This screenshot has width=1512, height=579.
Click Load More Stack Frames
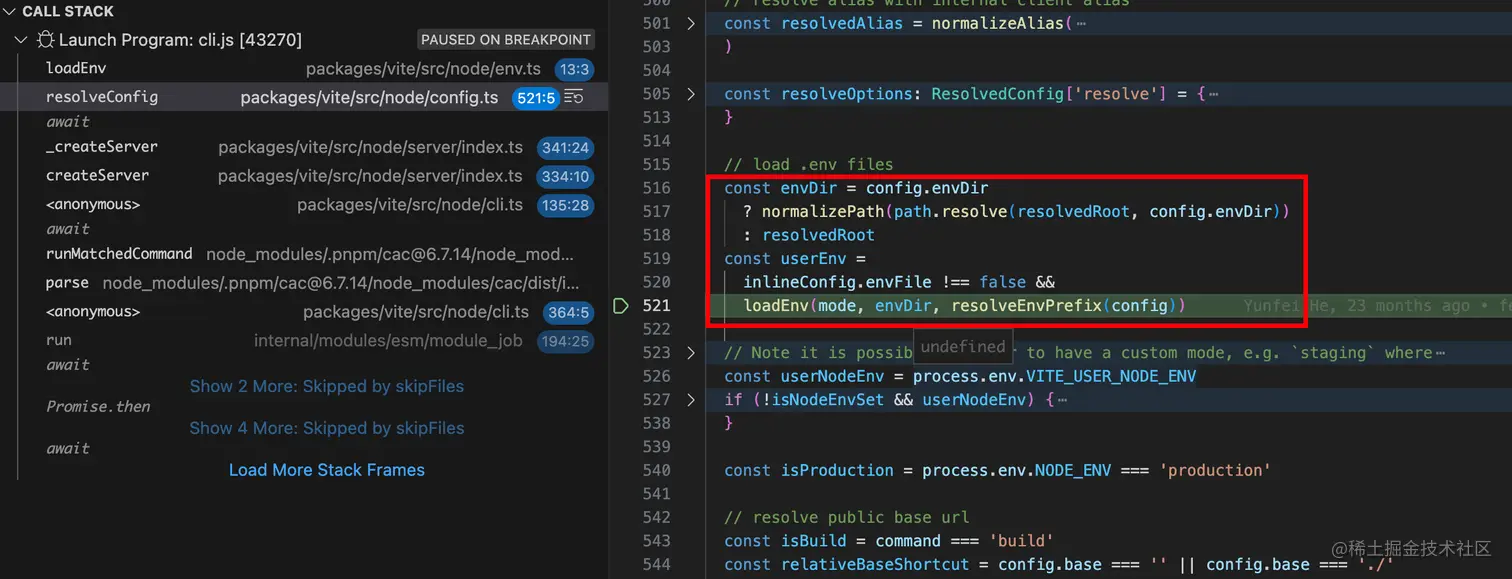[x=327, y=470]
